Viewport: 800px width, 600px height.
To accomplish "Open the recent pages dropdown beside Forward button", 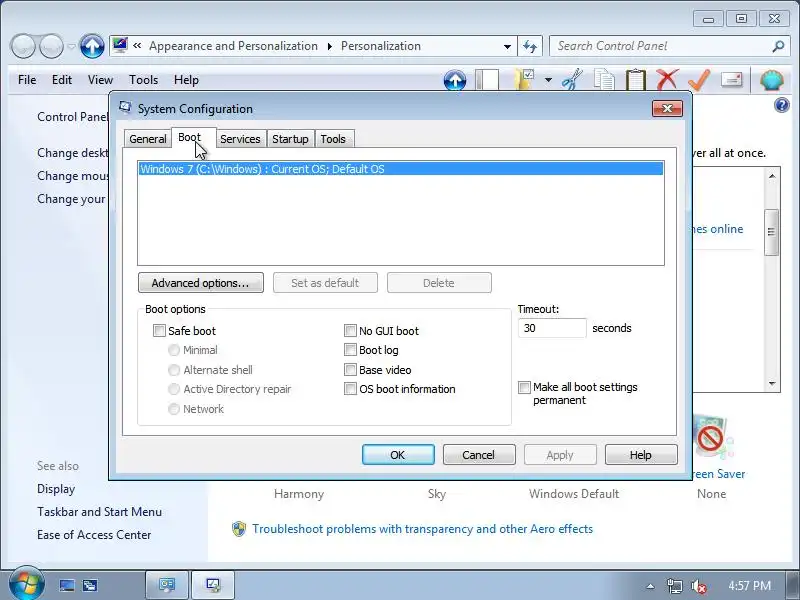I will (x=71, y=47).
